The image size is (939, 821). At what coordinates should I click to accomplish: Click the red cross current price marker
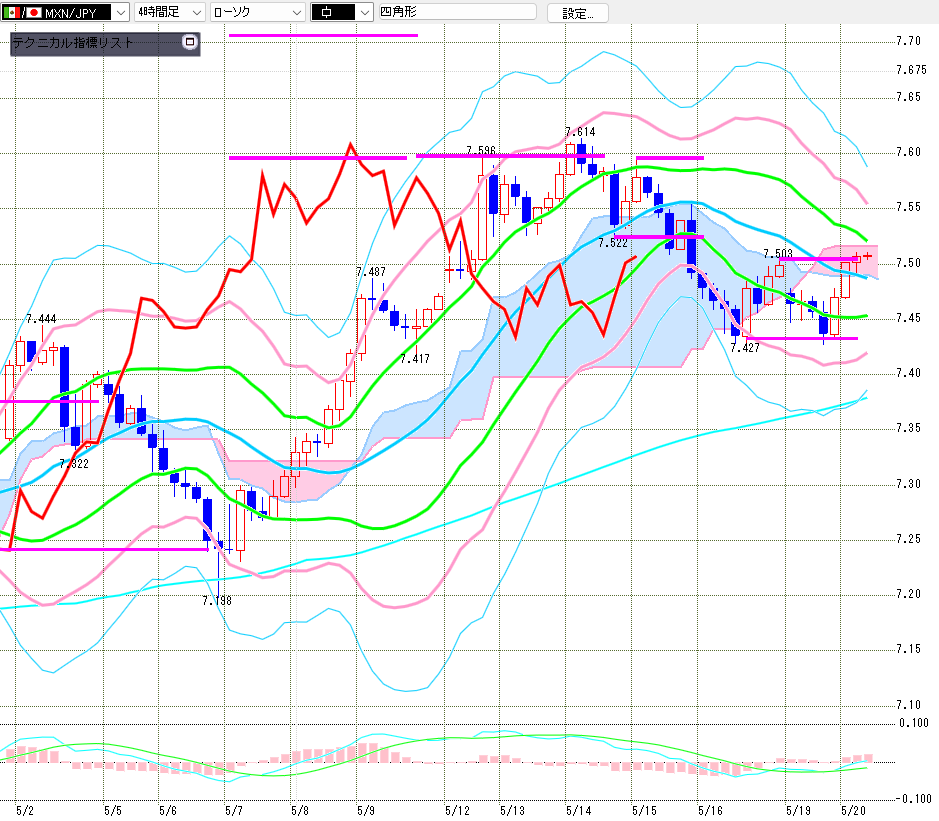(867, 256)
